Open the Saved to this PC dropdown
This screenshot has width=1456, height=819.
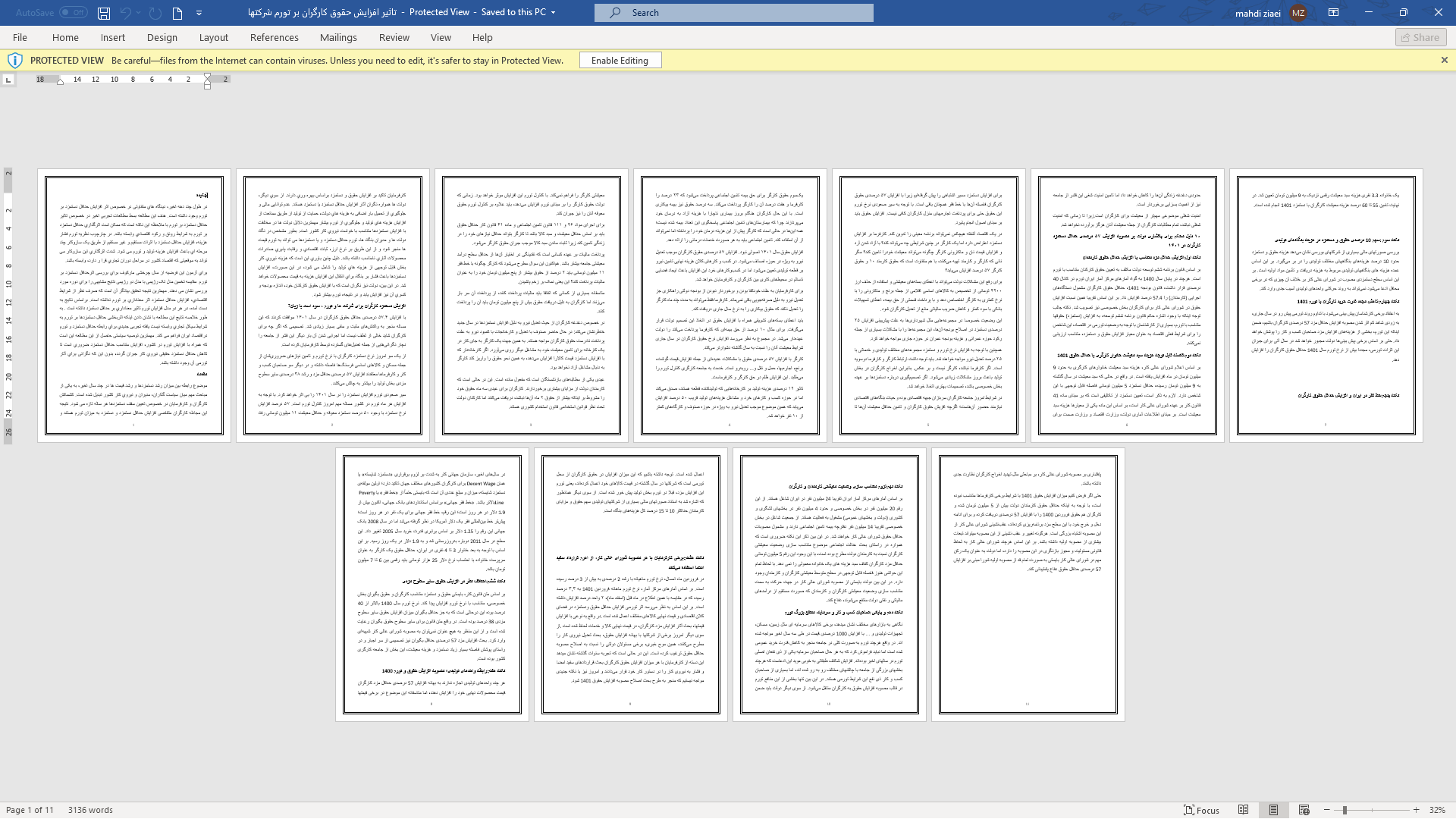pyautogui.click(x=553, y=13)
